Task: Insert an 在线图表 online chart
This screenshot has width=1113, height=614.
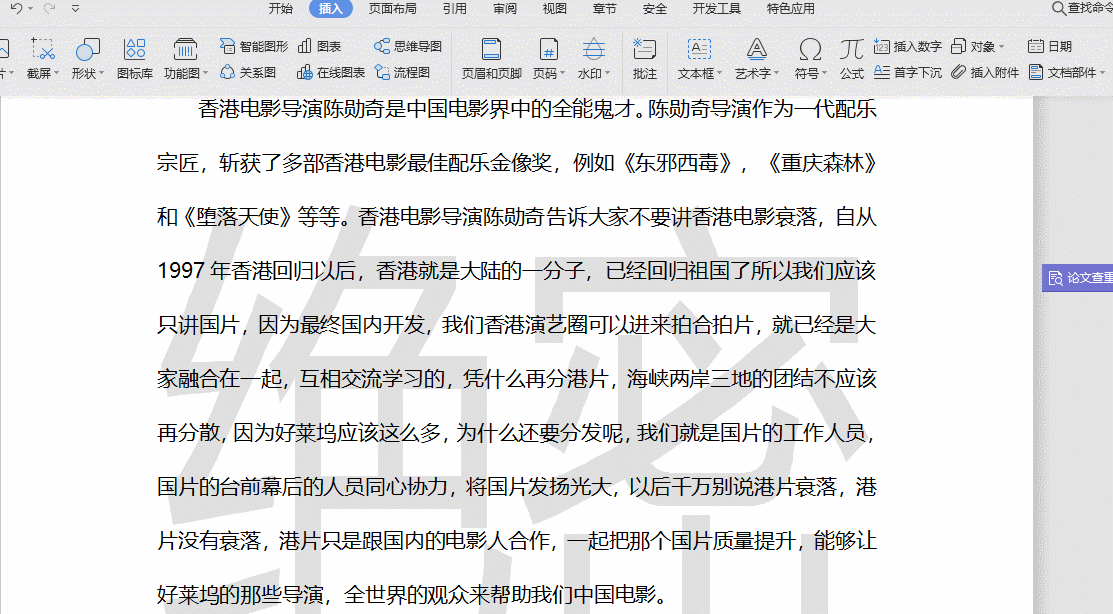Action: click(331, 72)
